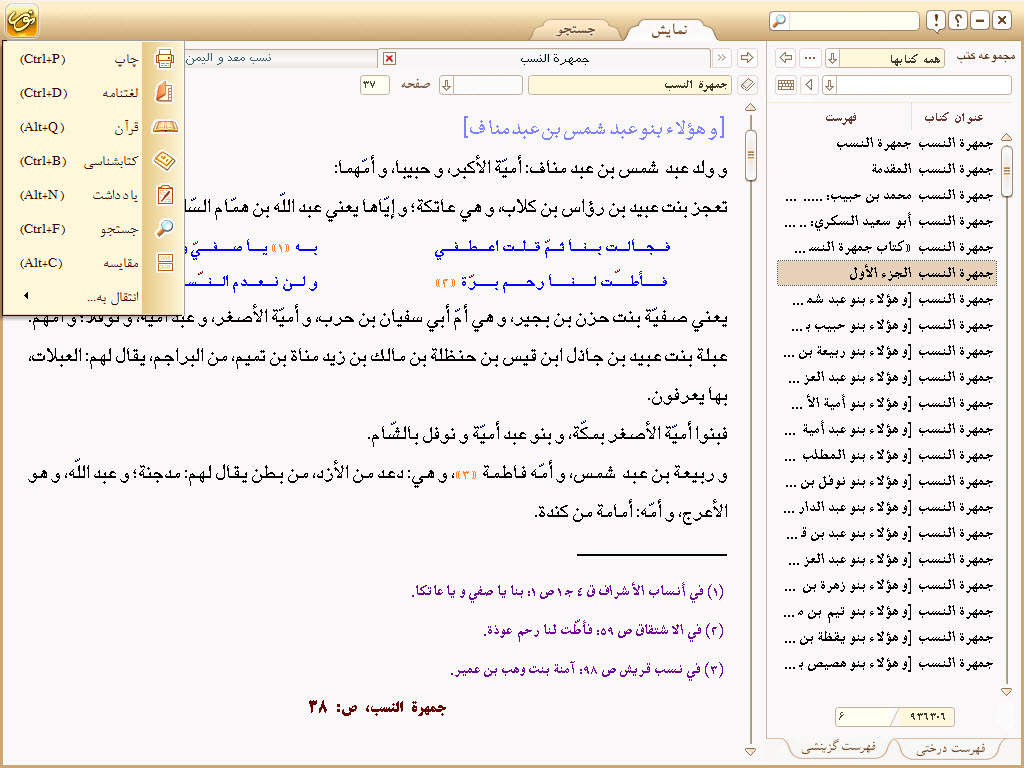Viewport: 1024px width, 768px height.
Task: Click the Noor logo application menu button
Action: [22, 20]
